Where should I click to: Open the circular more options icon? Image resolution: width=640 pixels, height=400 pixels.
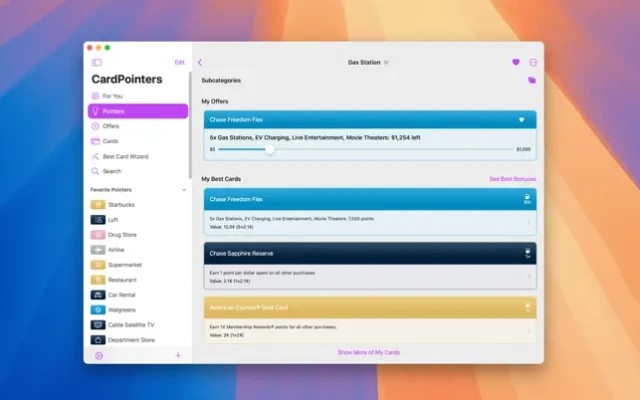(533, 62)
